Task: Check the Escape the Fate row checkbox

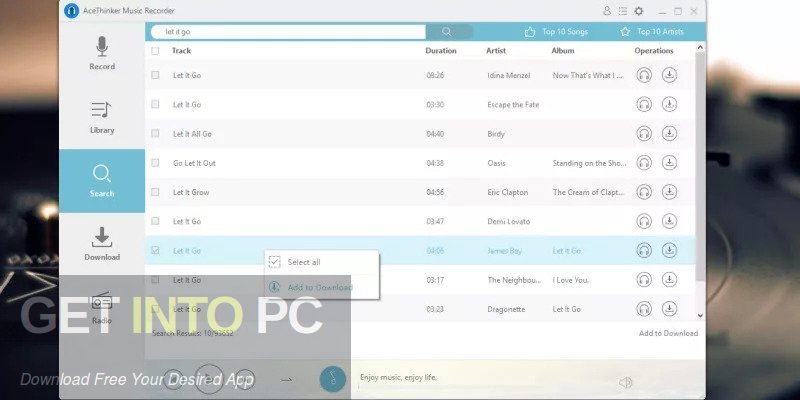Action: (155, 105)
